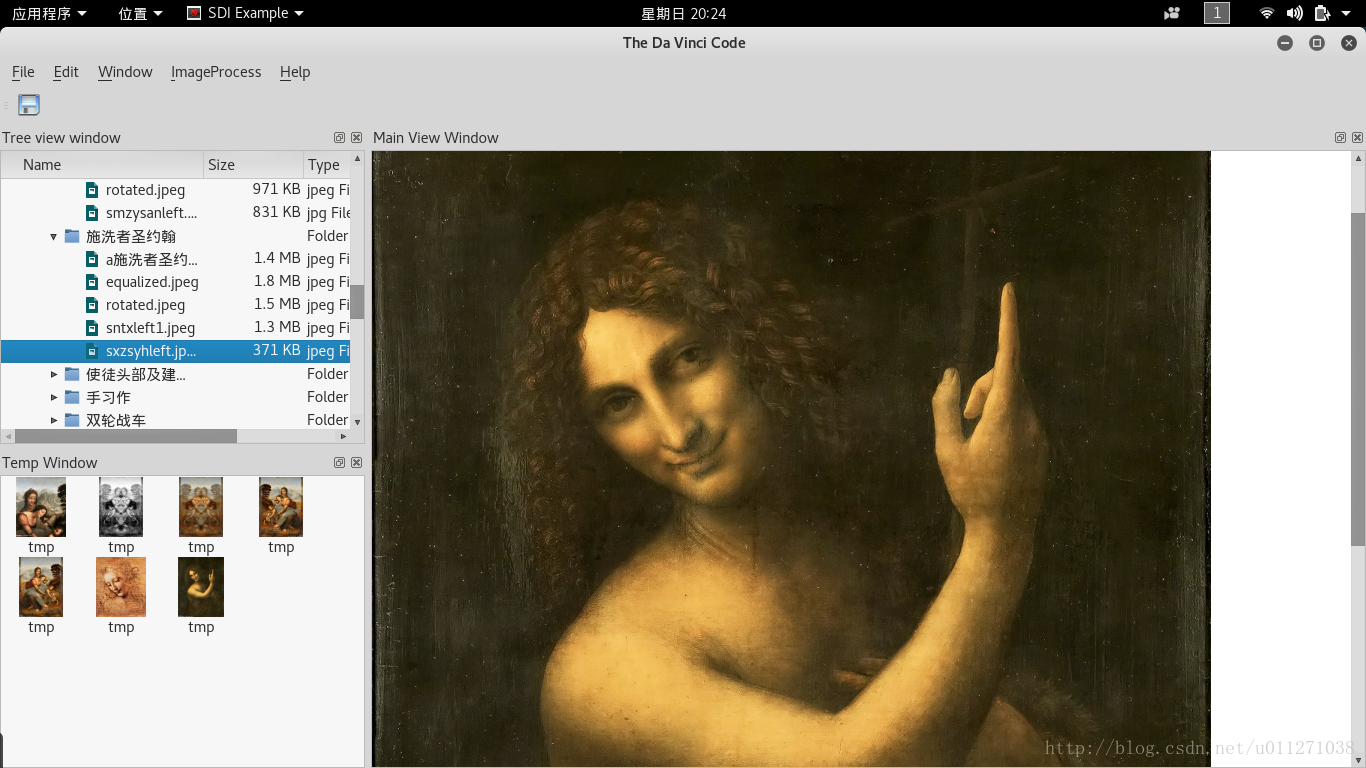Close the Tree view window panel
Screen dimensions: 1366x768
[x=356, y=138]
